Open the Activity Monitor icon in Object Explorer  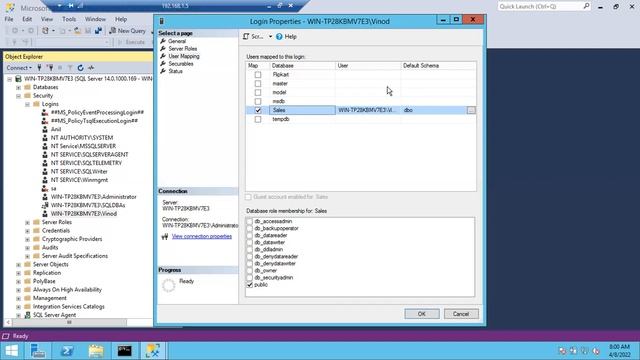(x=91, y=68)
